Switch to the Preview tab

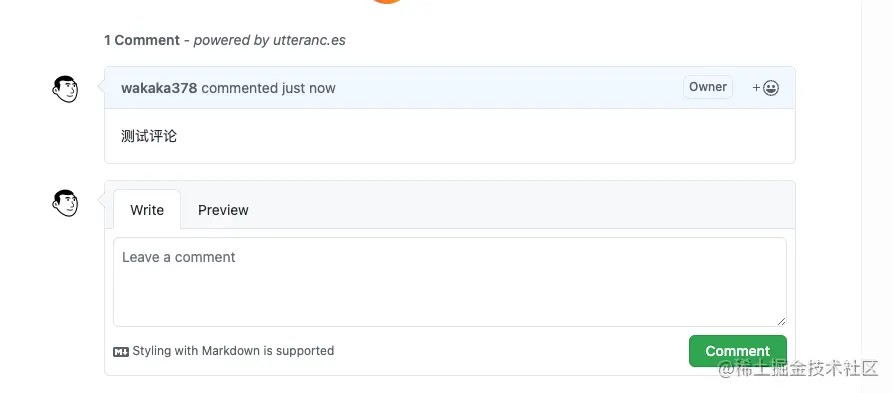tap(223, 210)
